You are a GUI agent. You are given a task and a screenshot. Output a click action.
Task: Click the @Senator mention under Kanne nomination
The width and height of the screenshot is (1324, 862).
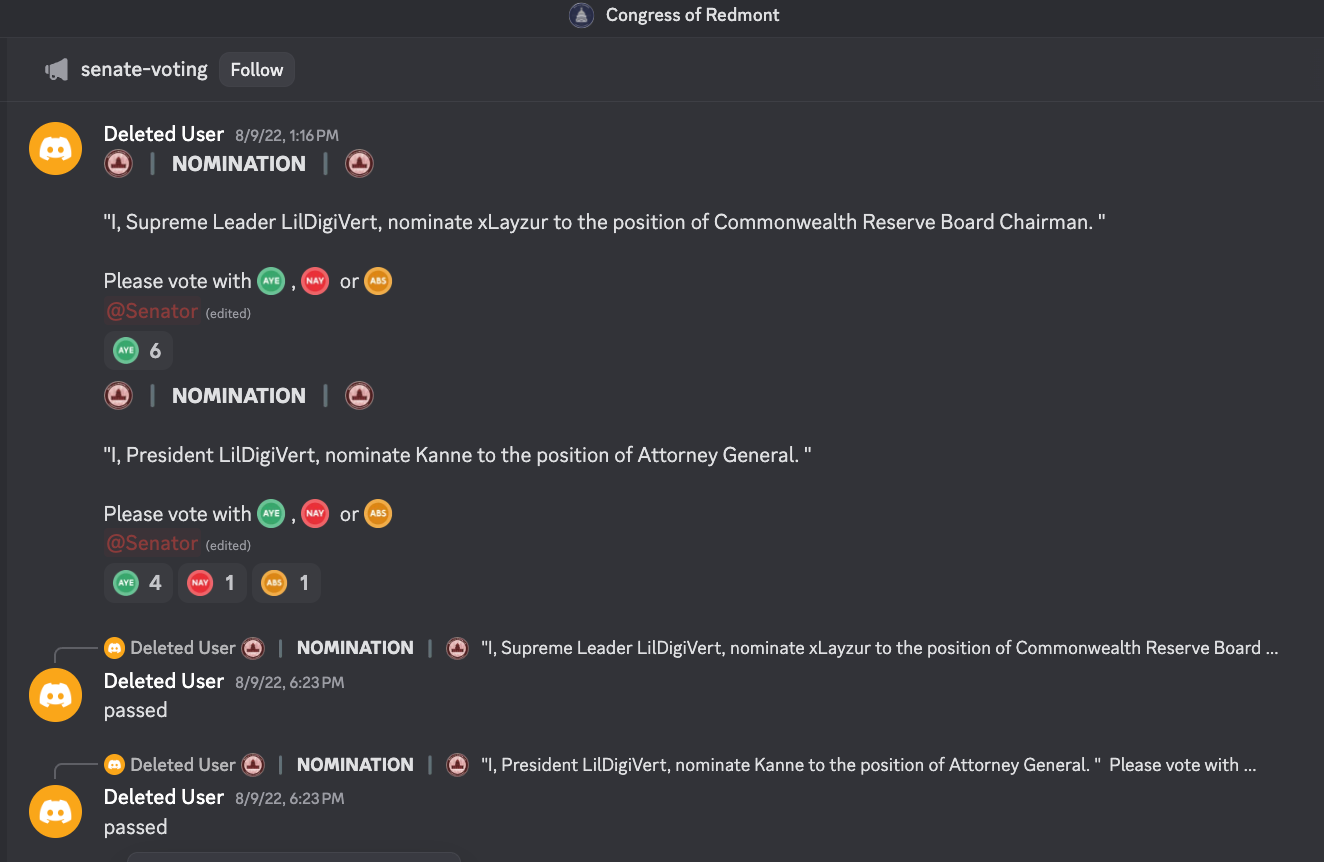[152, 544]
